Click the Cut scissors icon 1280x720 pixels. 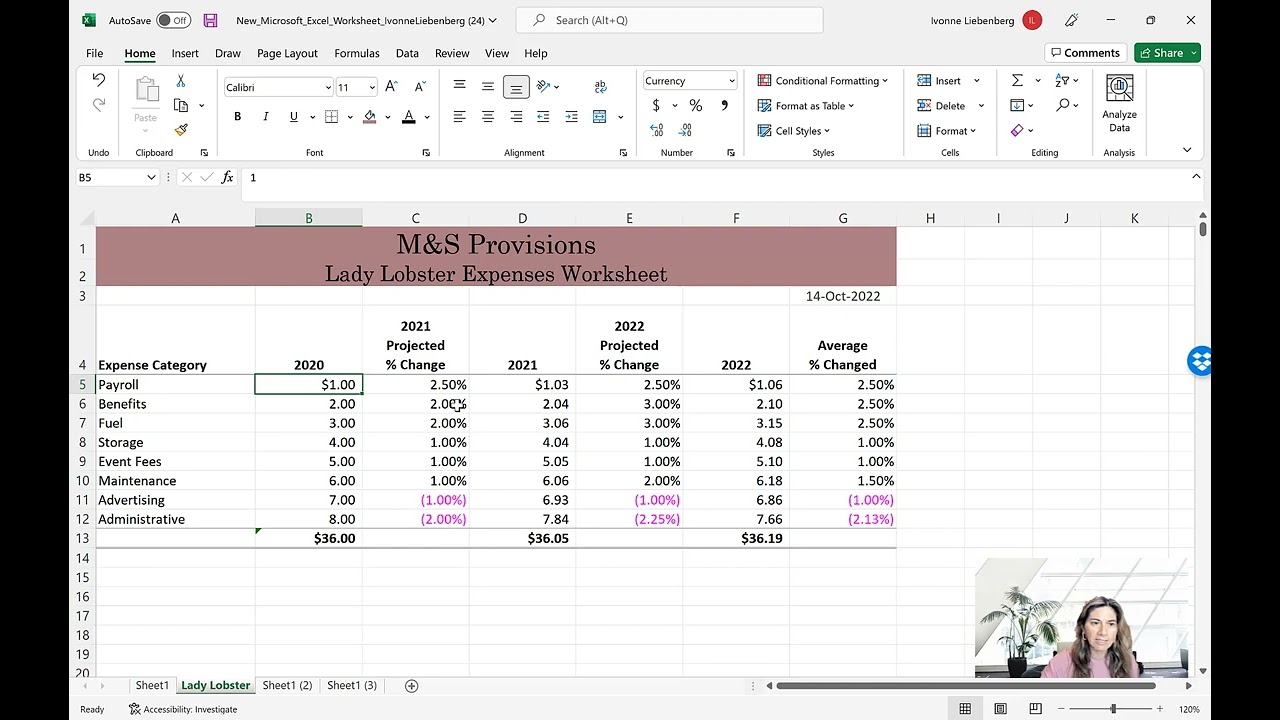tap(181, 80)
